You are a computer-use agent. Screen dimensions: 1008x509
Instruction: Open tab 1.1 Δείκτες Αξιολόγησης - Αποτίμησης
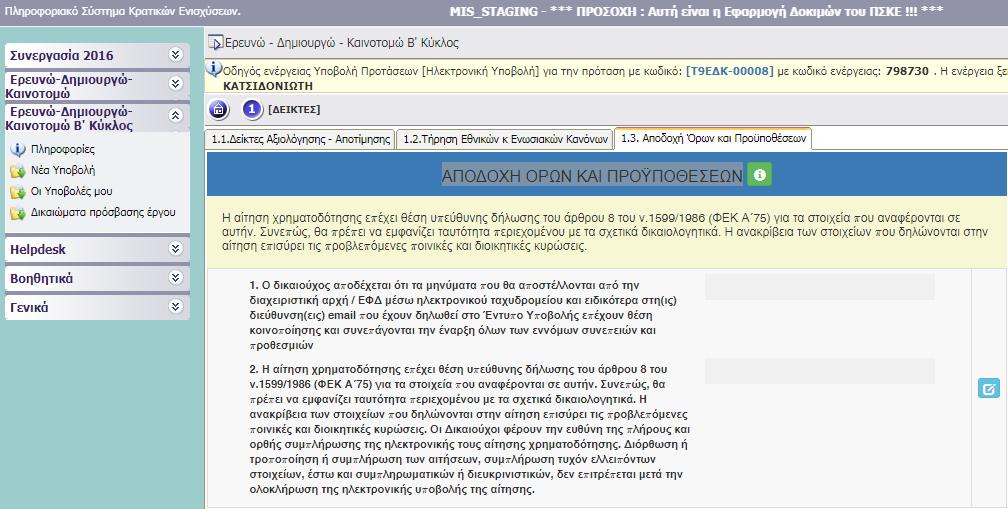click(x=301, y=139)
